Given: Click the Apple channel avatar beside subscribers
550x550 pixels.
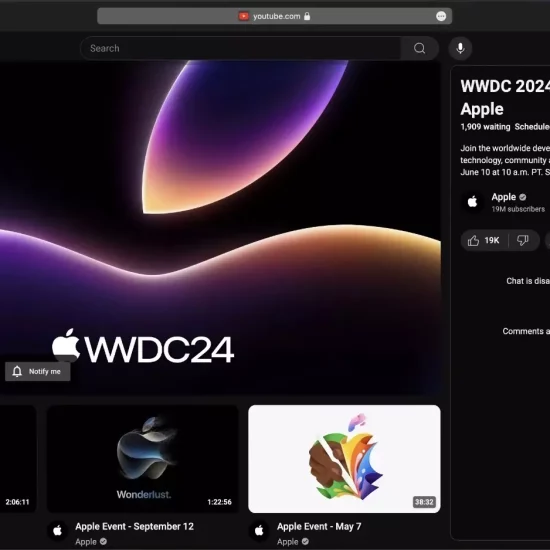Looking at the screenshot, I should tap(472, 202).
